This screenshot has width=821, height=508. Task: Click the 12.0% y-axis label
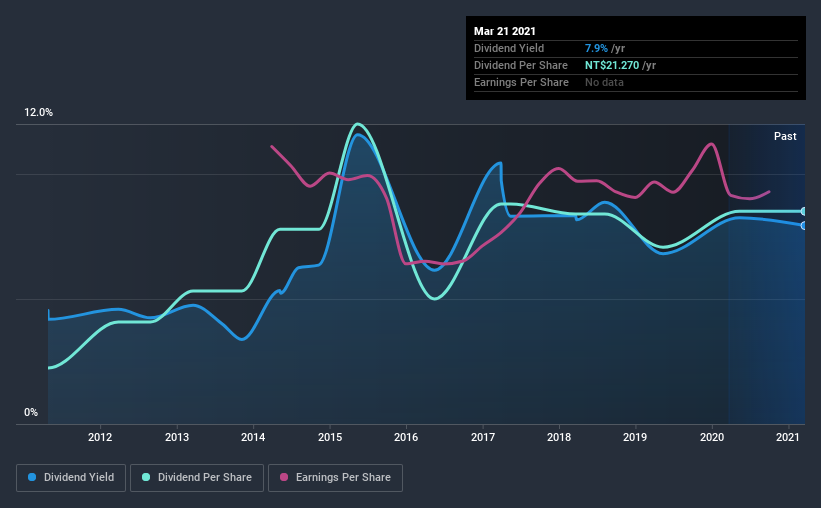pos(38,112)
